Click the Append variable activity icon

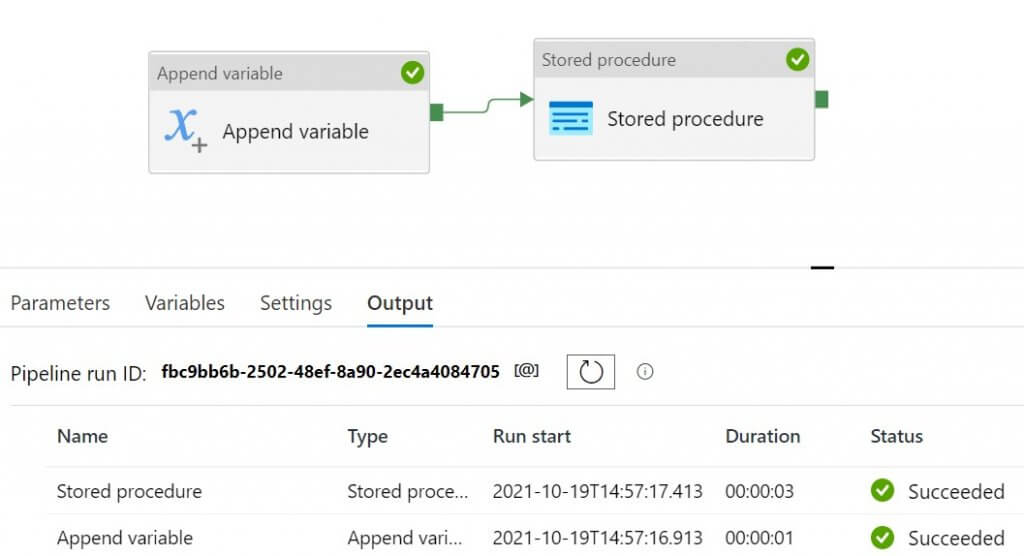point(186,130)
